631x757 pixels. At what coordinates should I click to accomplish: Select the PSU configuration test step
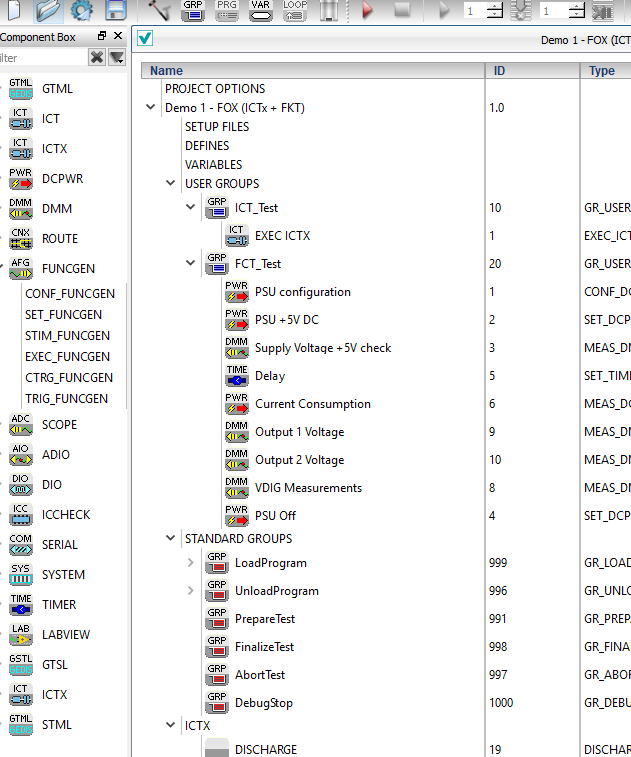[x=302, y=292]
